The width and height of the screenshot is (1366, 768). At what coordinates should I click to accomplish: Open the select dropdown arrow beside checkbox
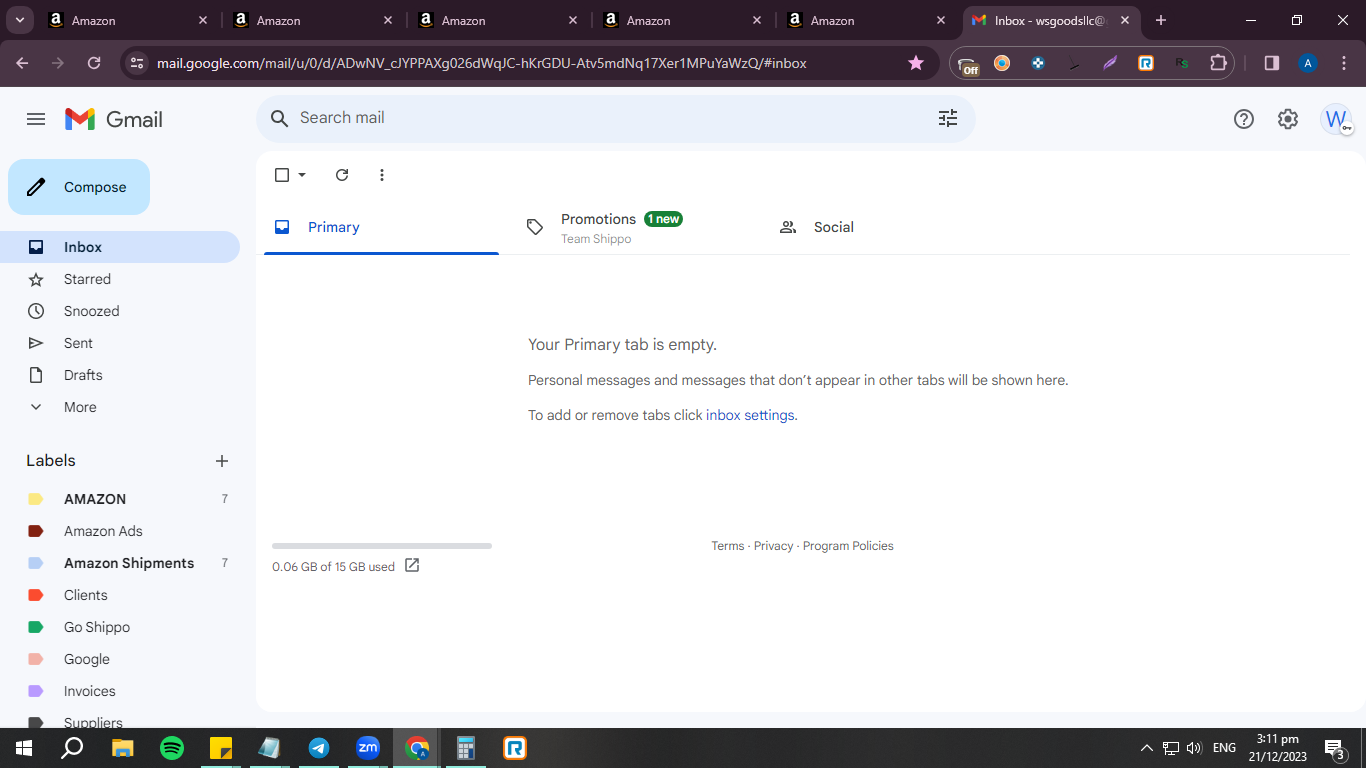click(x=302, y=175)
